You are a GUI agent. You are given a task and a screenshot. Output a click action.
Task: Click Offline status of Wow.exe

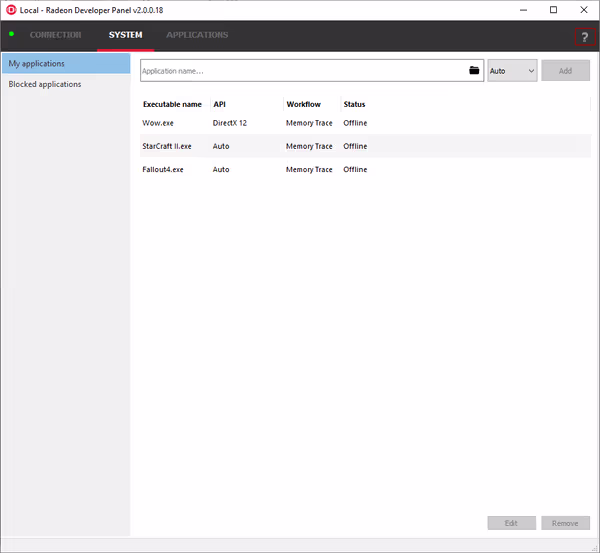click(355, 123)
